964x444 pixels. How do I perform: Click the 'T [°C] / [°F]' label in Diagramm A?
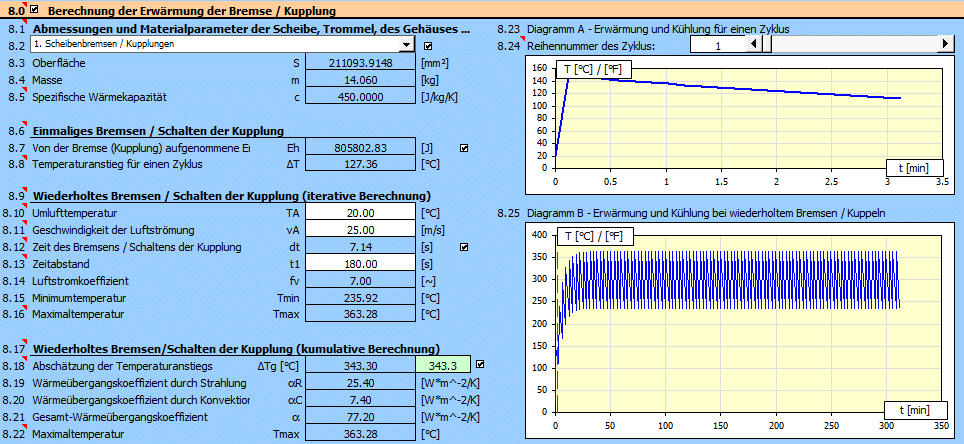[x=593, y=70]
